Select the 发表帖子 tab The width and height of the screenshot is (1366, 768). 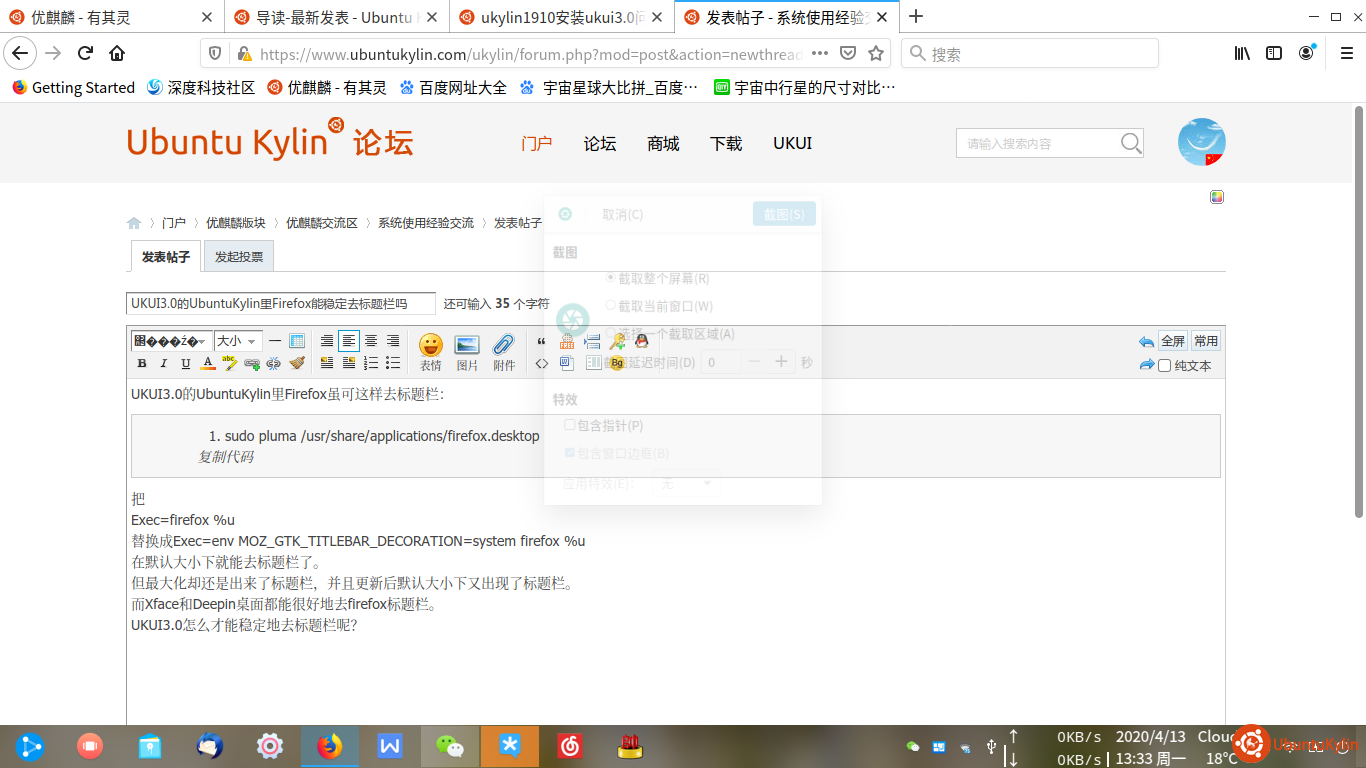[x=166, y=256]
